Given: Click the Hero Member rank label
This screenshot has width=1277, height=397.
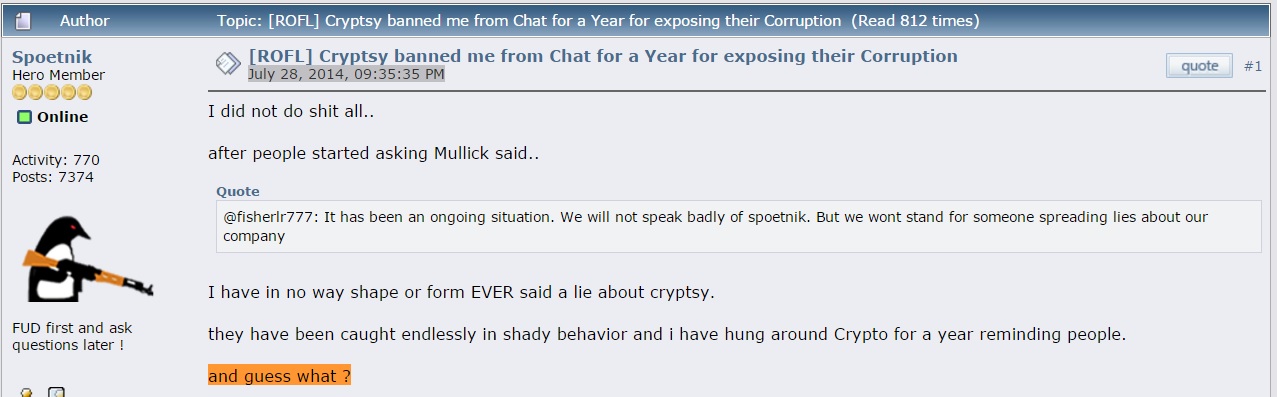Looking at the screenshot, I should tap(58, 75).
